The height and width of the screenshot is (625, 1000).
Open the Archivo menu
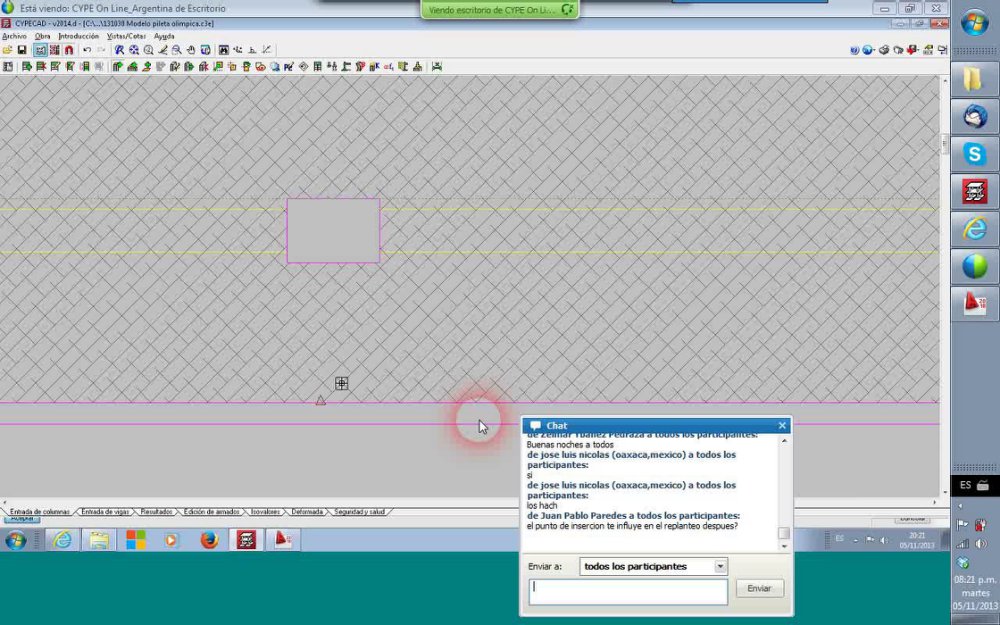tap(14, 36)
